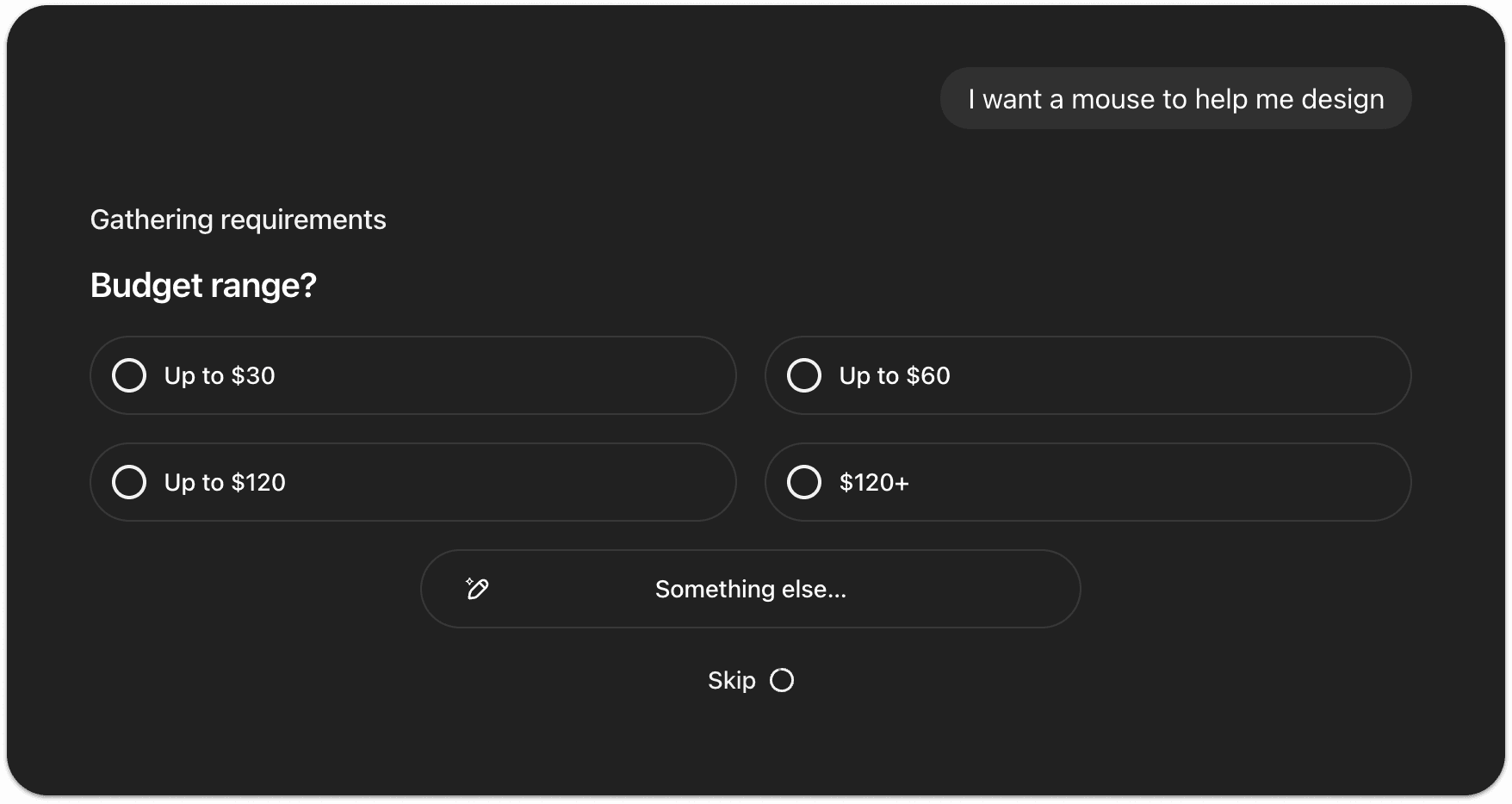Select the "$120+" radio circle

coord(804,482)
